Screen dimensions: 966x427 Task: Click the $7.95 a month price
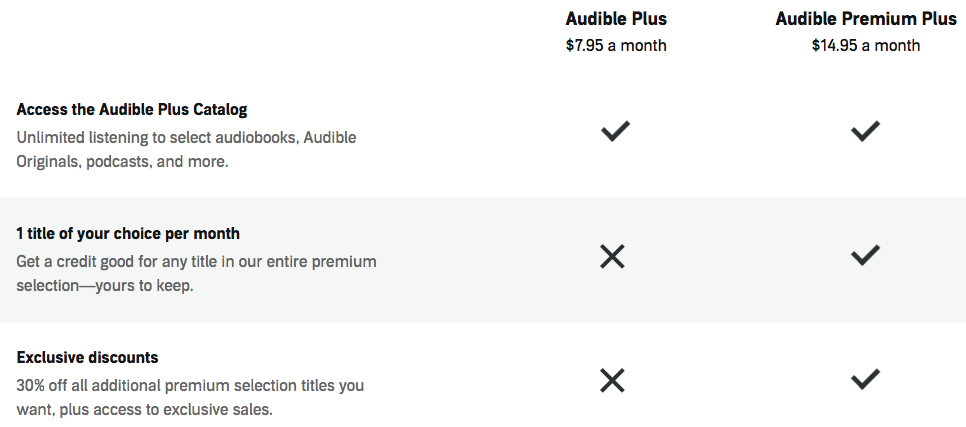[616, 46]
